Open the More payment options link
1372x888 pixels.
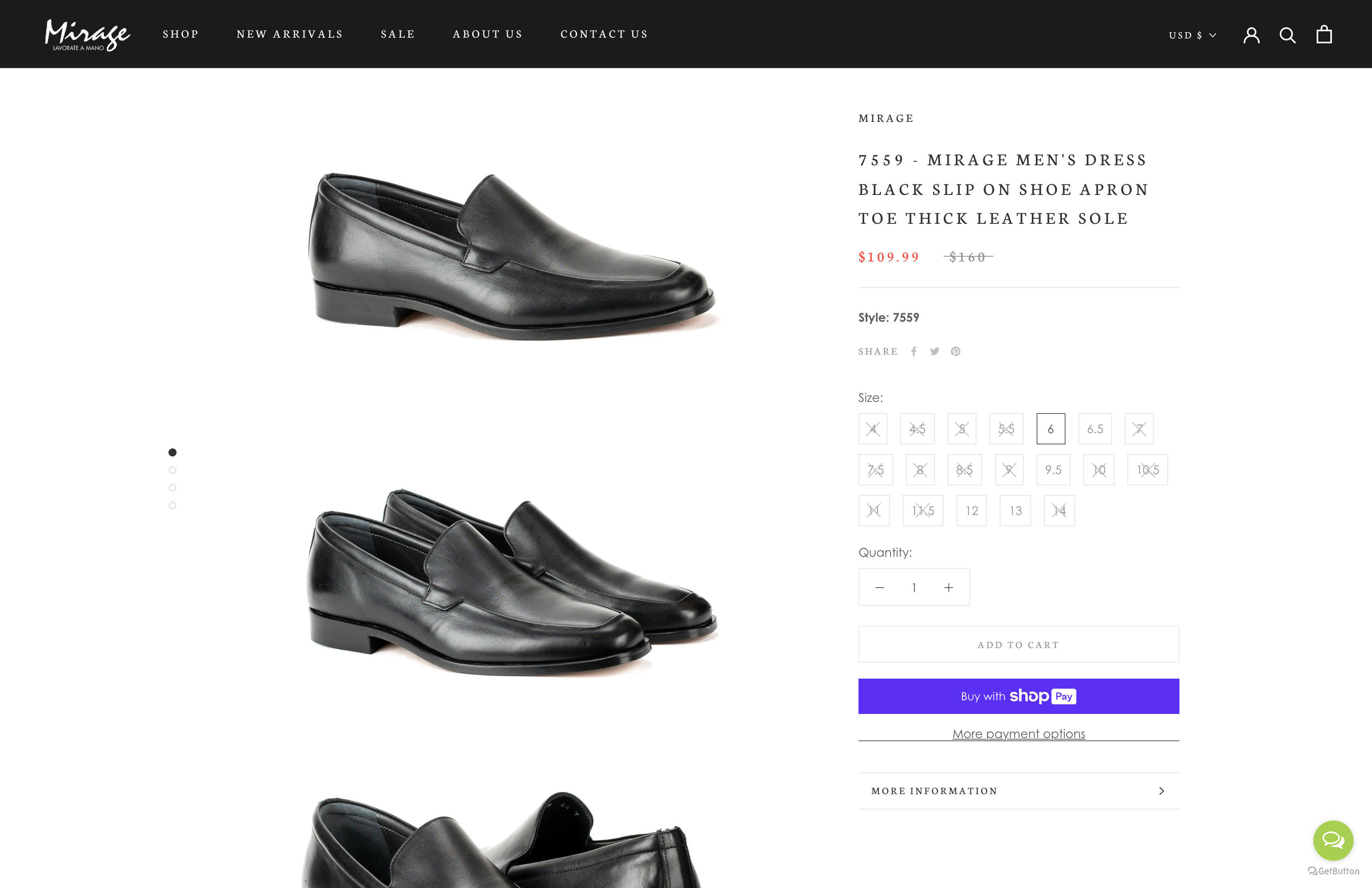point(1018,734)
